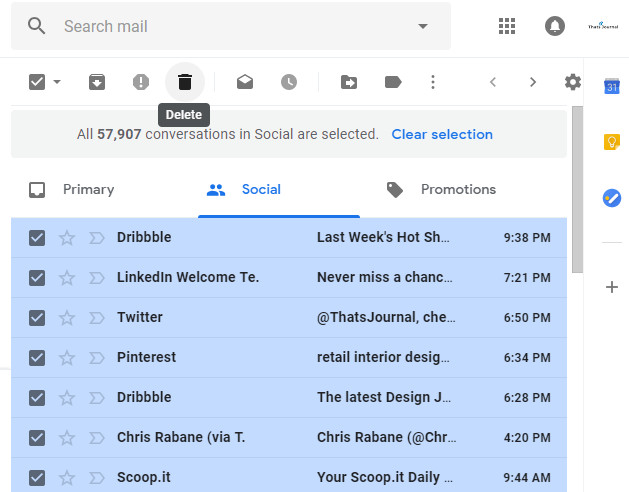
Task: Archive the selected conversations
Action: [x=97, y=82]
